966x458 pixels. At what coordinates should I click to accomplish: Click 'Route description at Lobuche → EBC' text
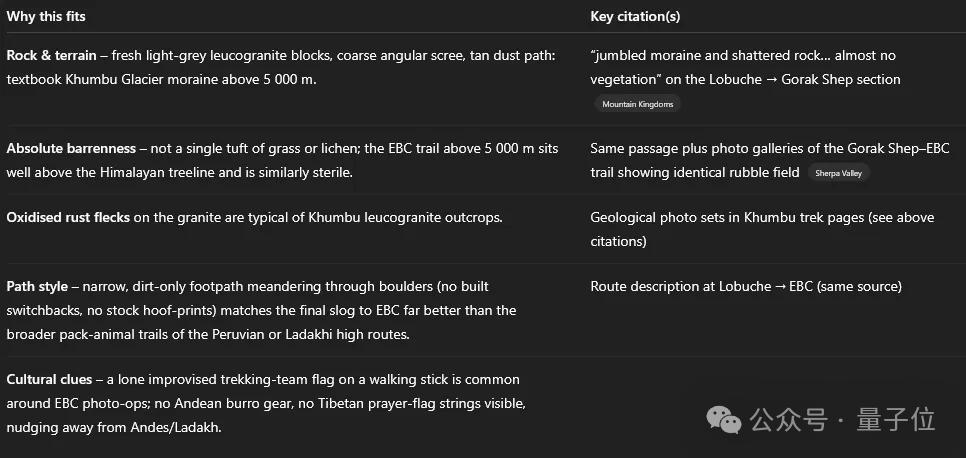(x=689, y=287)
